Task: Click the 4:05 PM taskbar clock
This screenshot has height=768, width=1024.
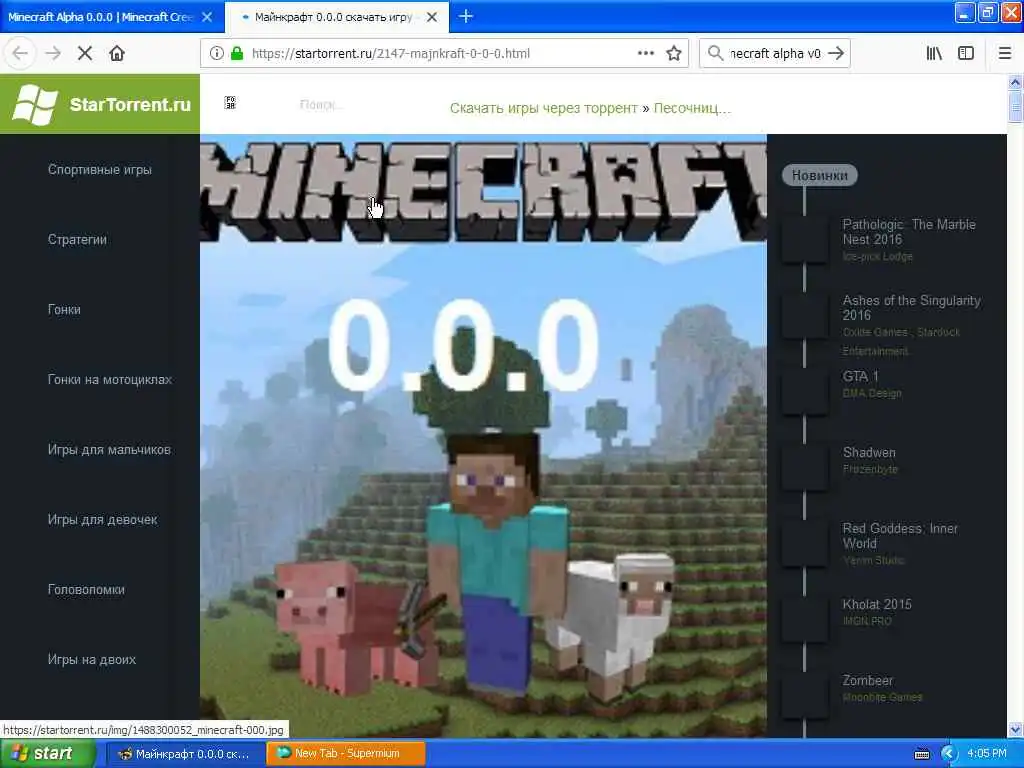Action: (x=987, y=754)
